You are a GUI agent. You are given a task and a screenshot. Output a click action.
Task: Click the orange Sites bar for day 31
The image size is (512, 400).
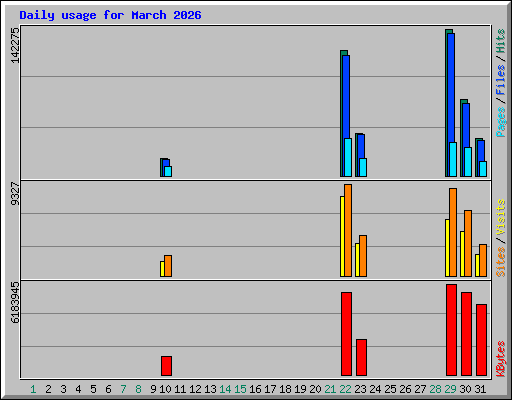pos(483,260)
